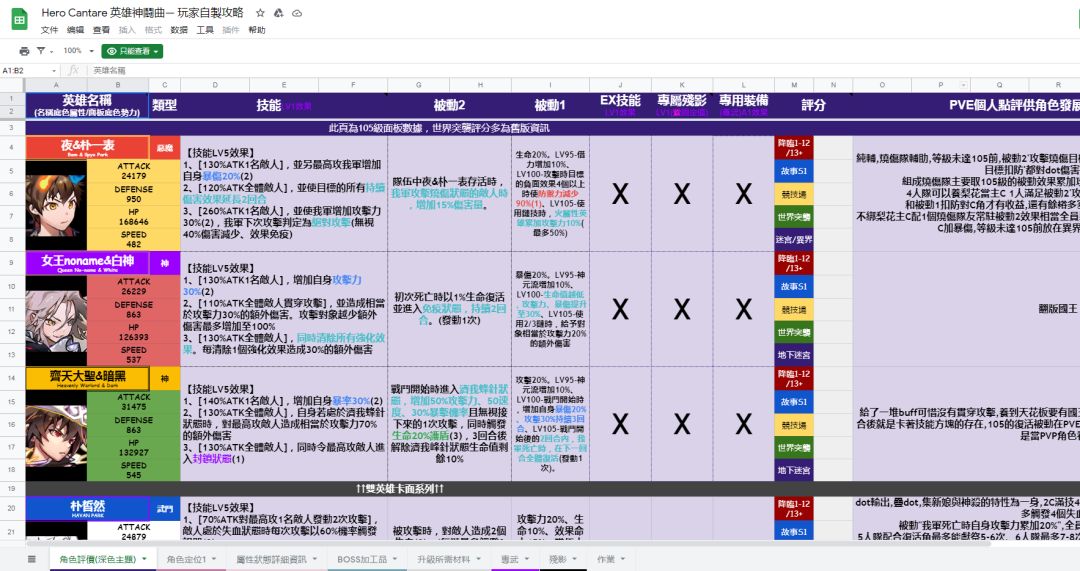This screenshot has height=571, width=1080.
Task: Click the purple 女王noname&白神 name cell
Action: [x=87, y=263]
